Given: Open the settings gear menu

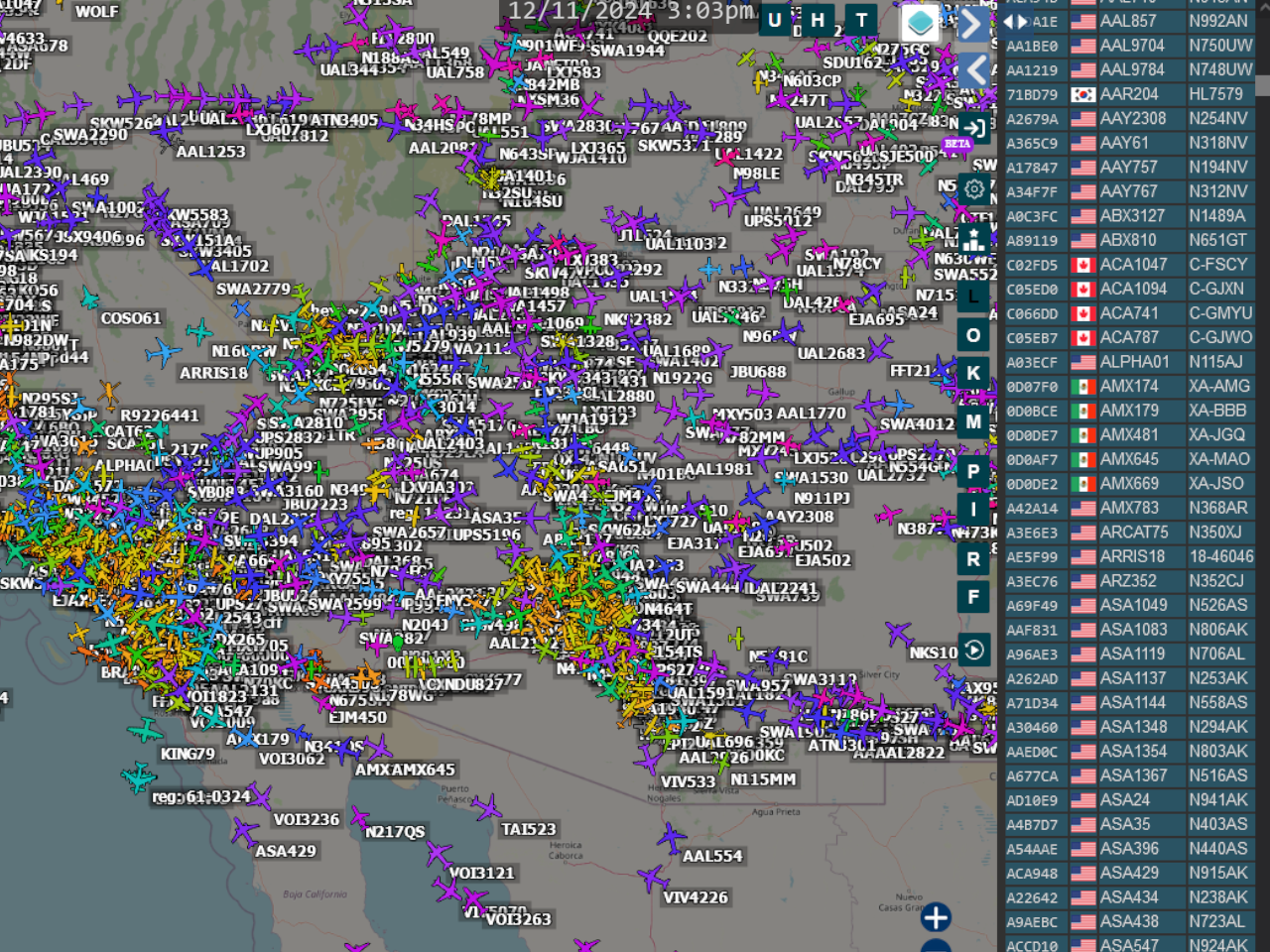Looking at the screenshot, I should click(x=974, y=188).
